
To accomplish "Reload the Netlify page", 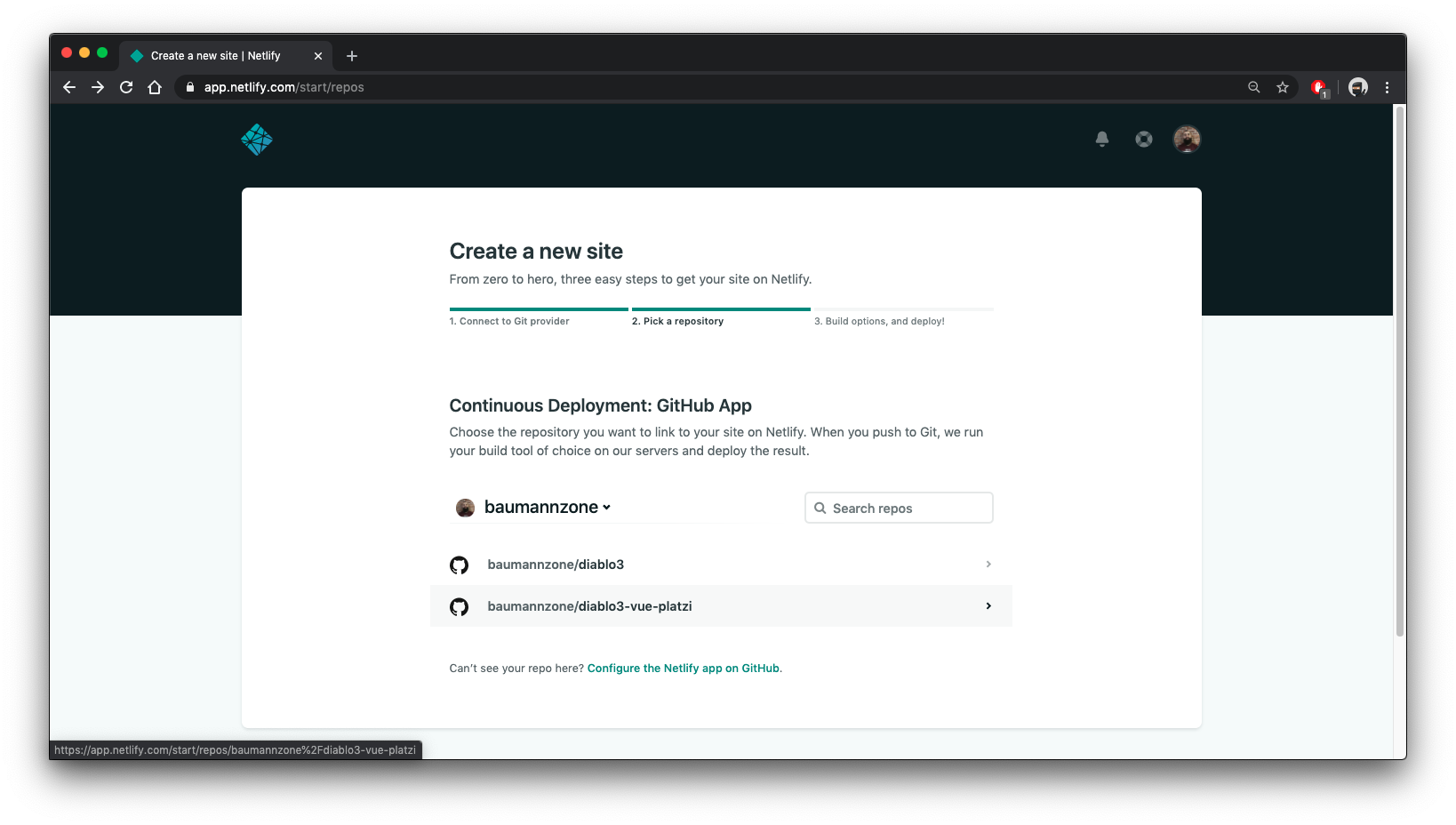I will [126, 87].
